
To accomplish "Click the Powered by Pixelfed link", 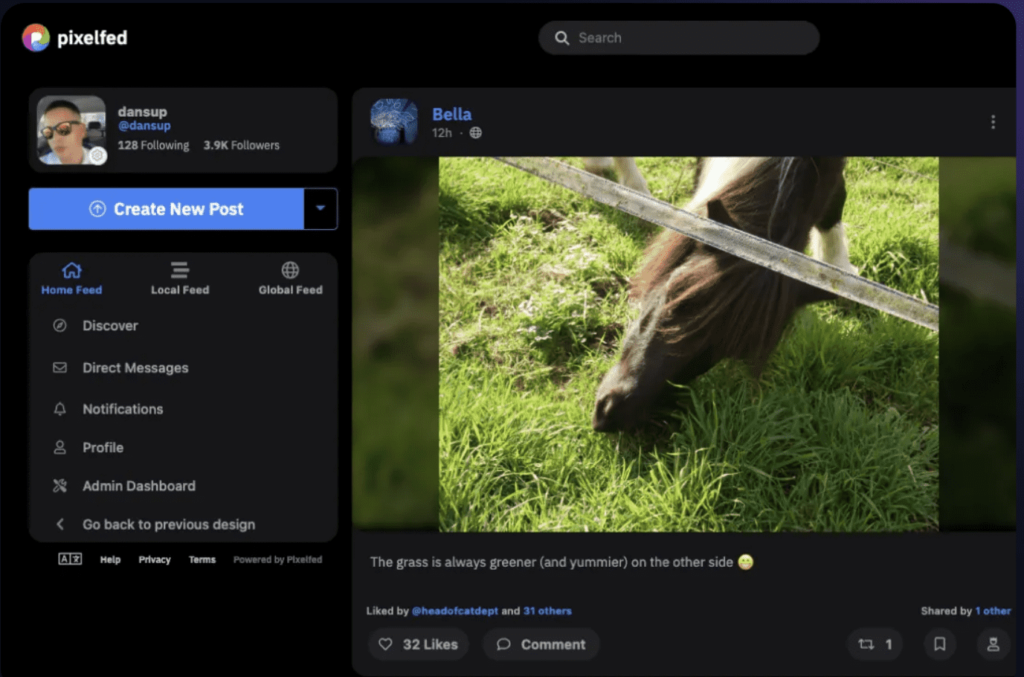I will 278,559.
